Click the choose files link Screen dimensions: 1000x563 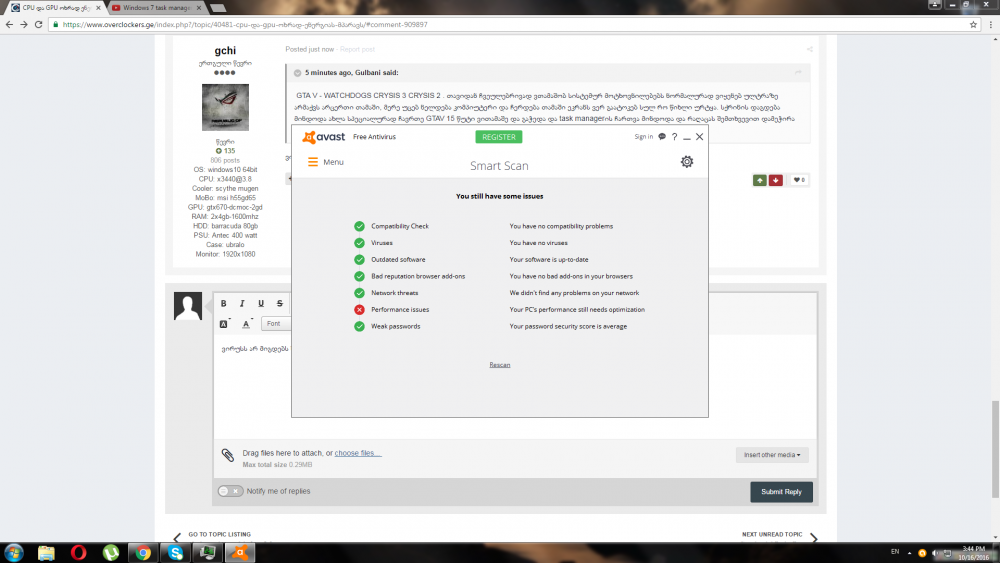(x=357, y=453)
